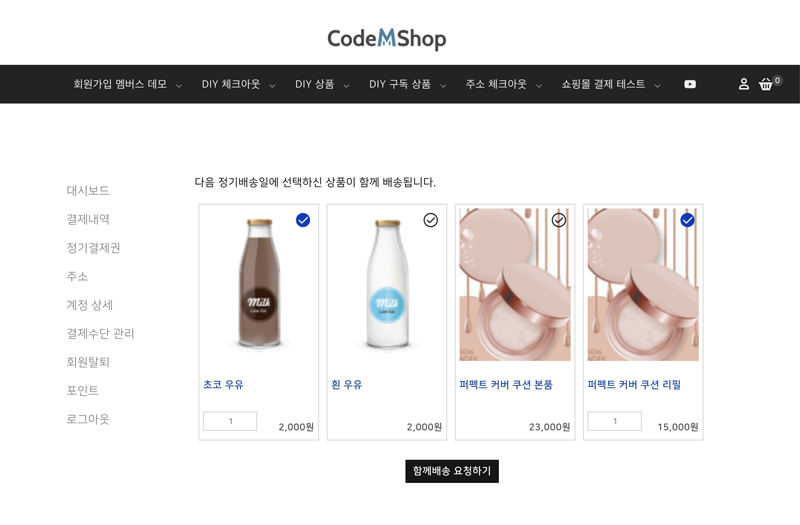Image resolution: width=800 pixels, height=525 pixels.
Task: Expand the DIY 체크아웃 menu chevron
Action: pyautogui.click(x=272, y=86)
